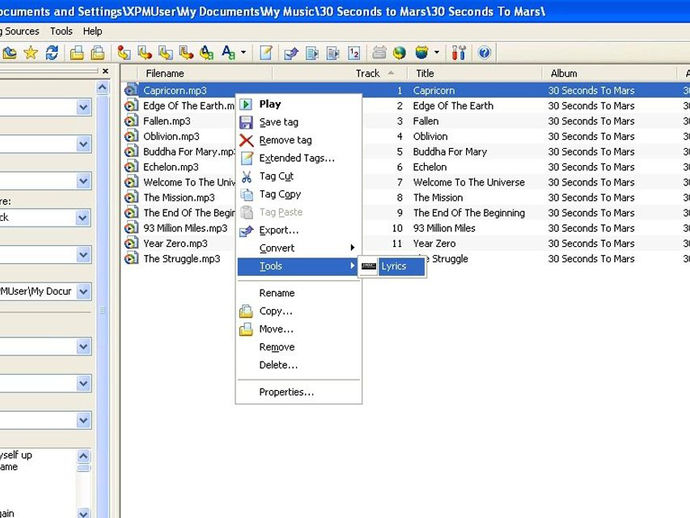Viewport: 690px width, 518px height.
Task: Click the Actions 'A' toolbar icon
Action: click(x=228, y=53)
